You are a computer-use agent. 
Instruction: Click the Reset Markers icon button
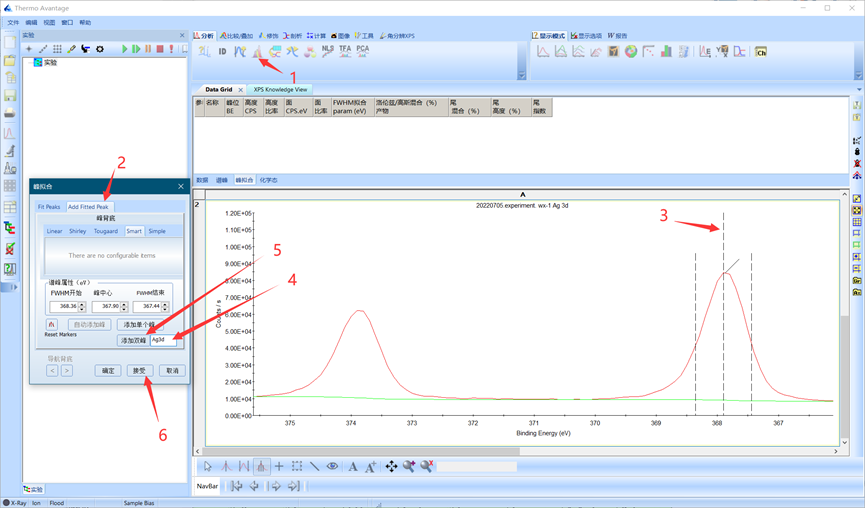52,324
